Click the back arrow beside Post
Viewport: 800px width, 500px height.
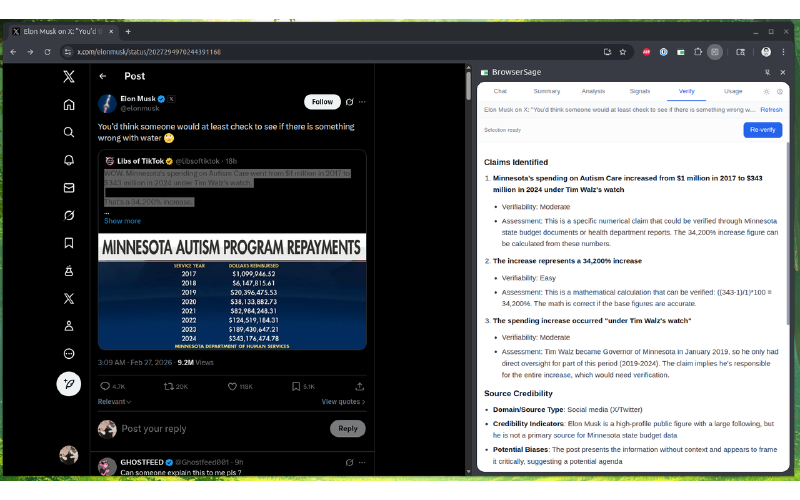(x=102, y=76)
